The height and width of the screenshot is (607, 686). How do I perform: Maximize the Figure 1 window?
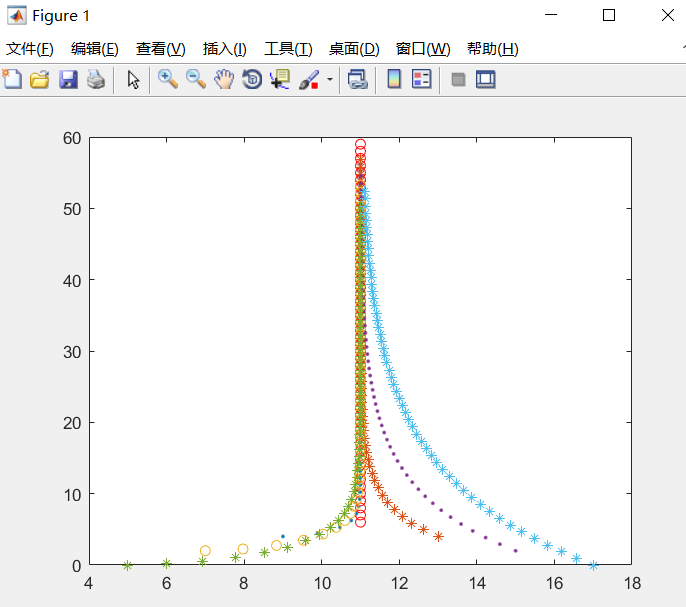609,15
